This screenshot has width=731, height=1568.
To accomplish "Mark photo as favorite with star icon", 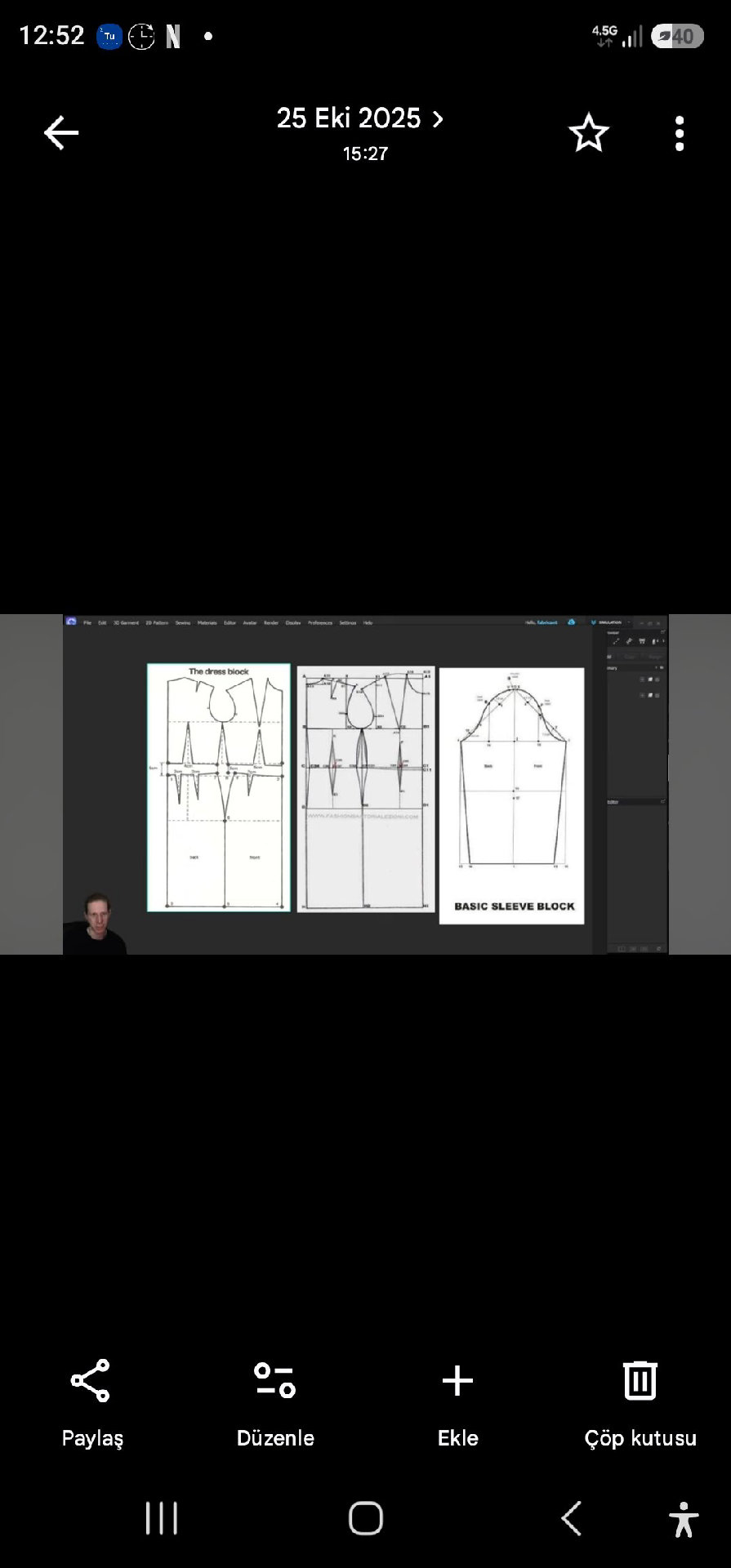I will (588, 133).
